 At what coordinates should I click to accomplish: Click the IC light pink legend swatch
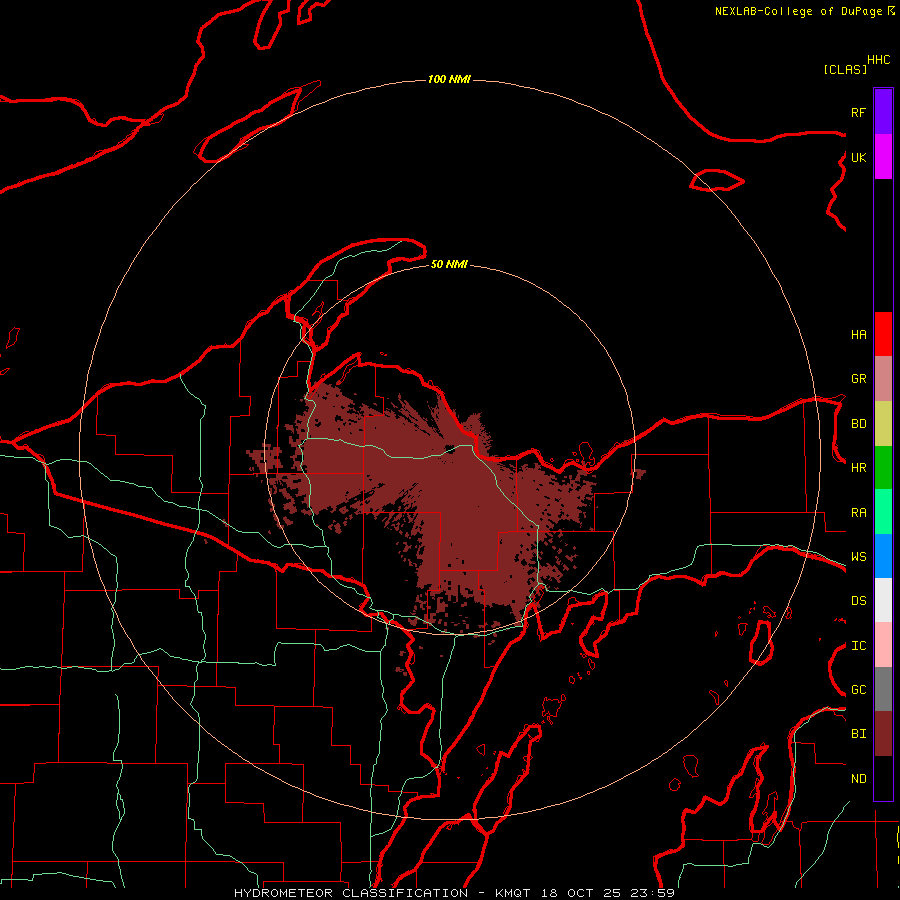coord(883,645)
